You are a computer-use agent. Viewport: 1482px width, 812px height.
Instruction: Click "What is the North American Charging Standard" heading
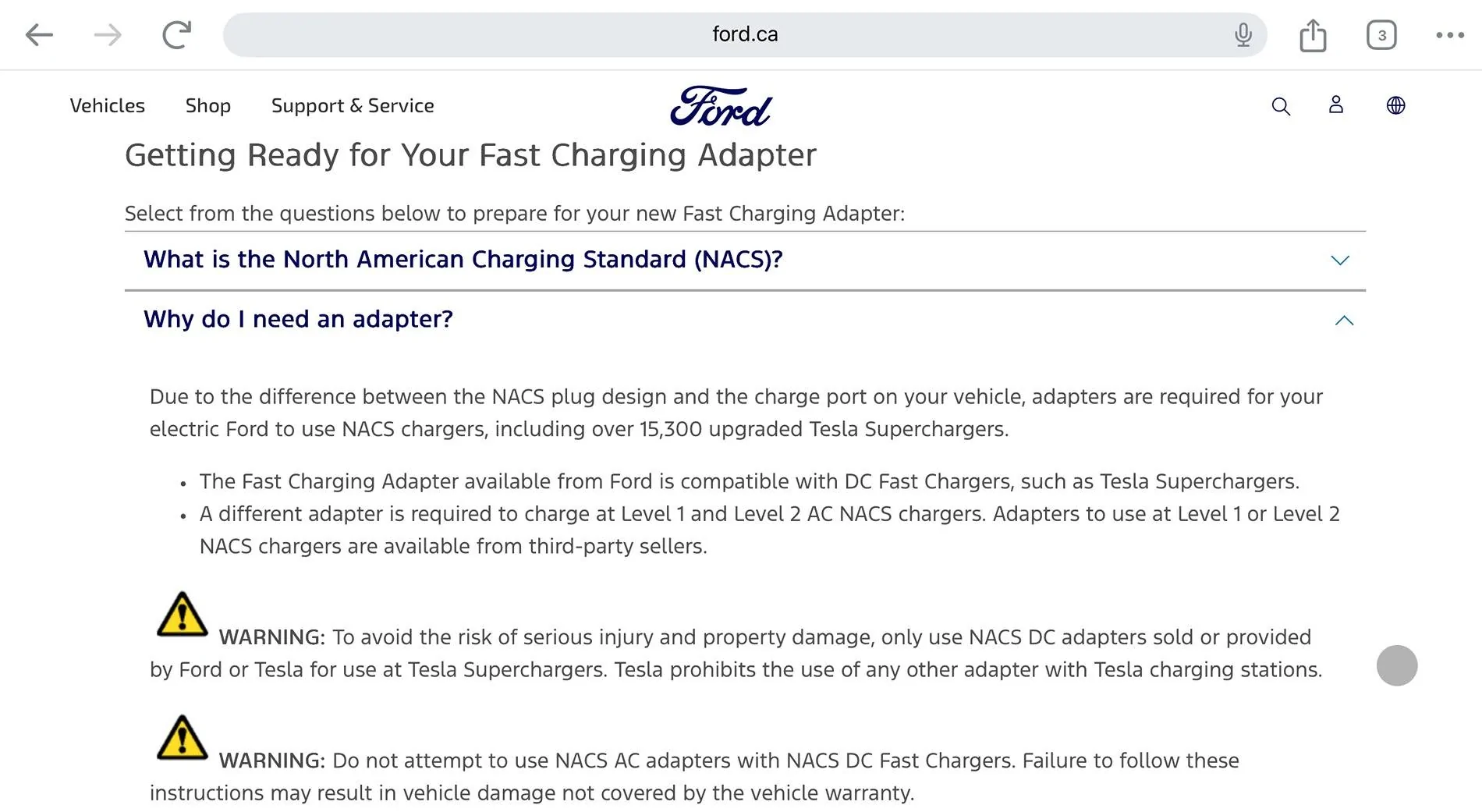tap(463, 259)
